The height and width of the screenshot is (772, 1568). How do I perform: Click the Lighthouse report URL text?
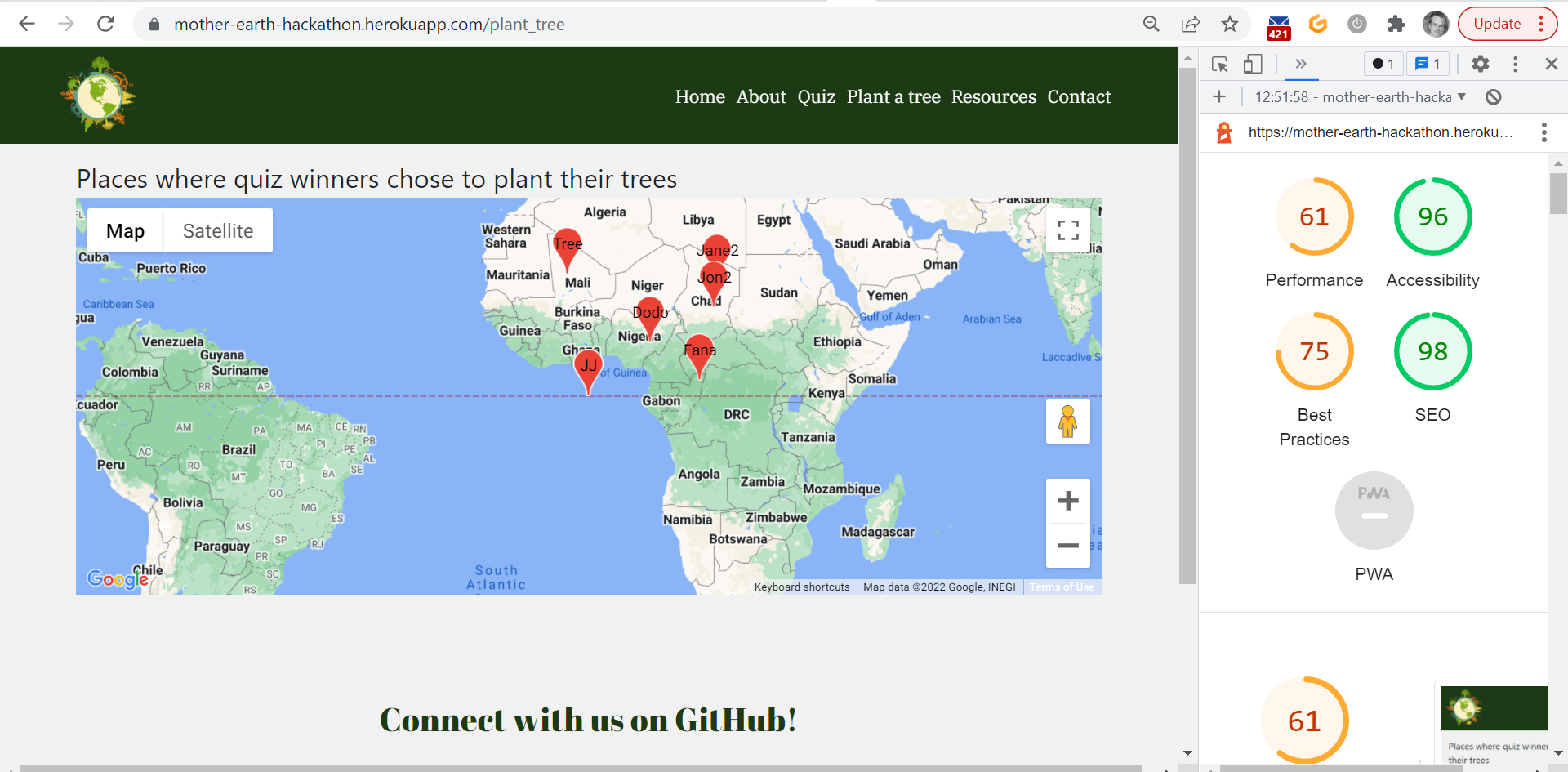tap(1380, 132)
